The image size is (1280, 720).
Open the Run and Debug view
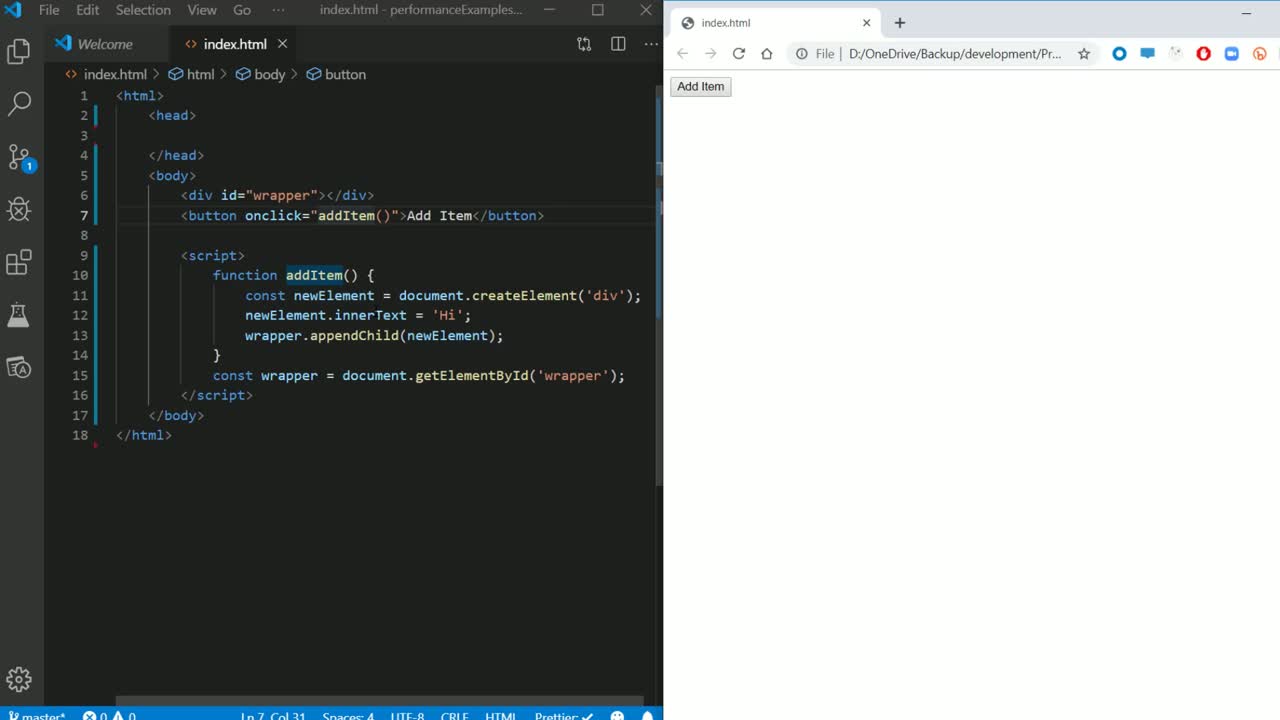tap(19, 209)
